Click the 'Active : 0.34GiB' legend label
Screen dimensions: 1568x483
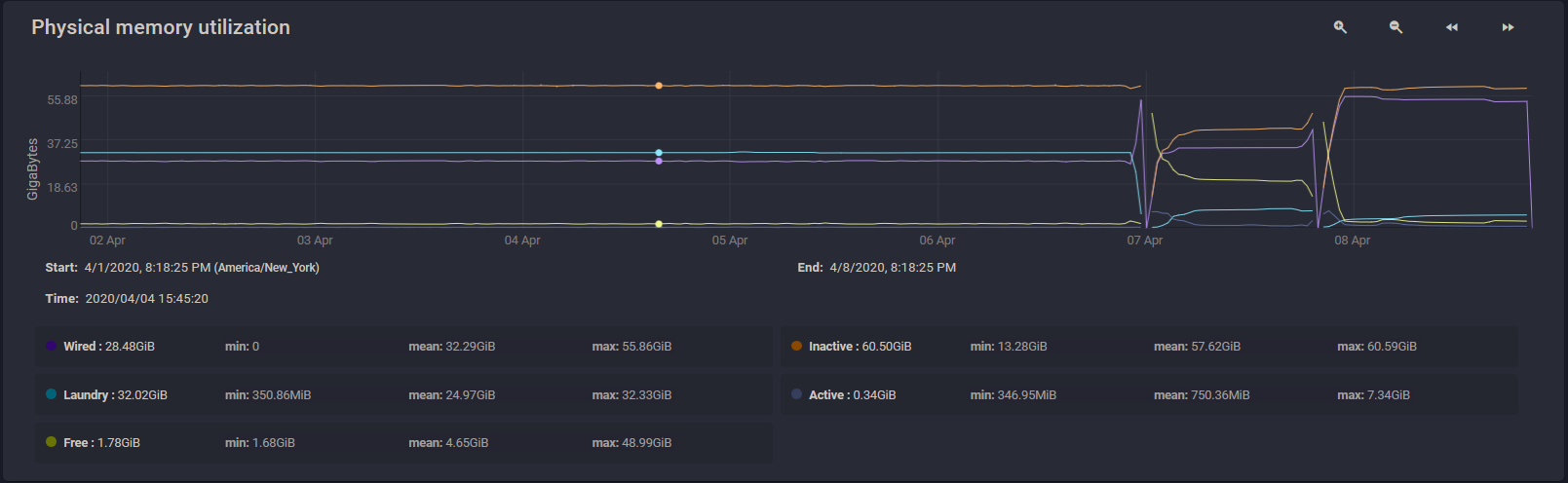point(853,395)
